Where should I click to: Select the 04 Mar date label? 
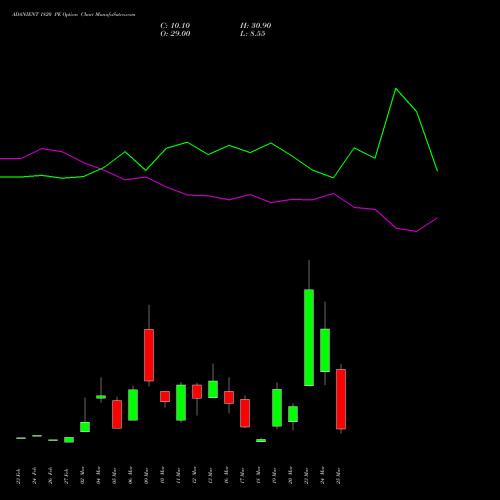pos(98,475)
